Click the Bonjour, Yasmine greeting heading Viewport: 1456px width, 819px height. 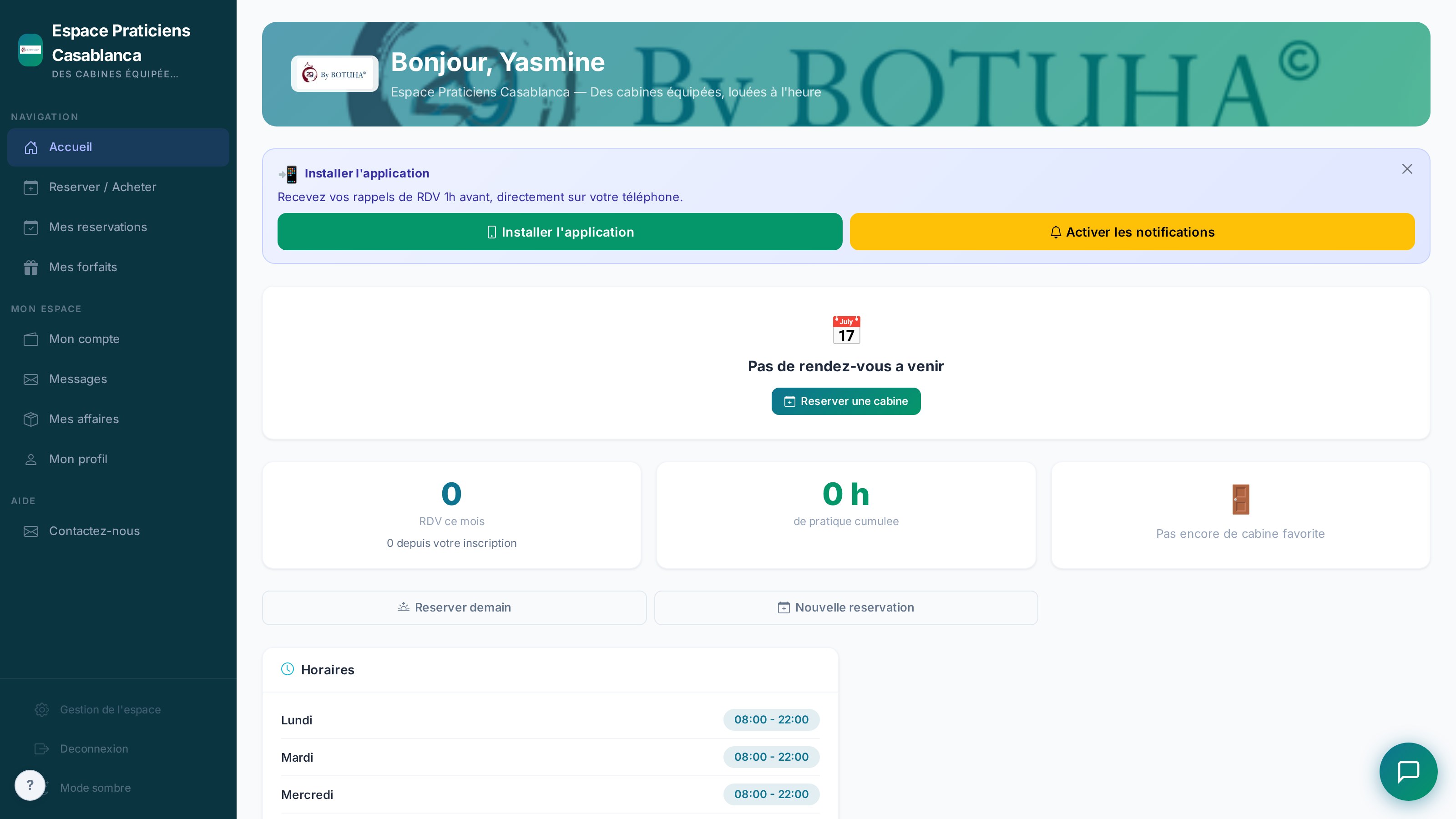[x=498, y=62]
